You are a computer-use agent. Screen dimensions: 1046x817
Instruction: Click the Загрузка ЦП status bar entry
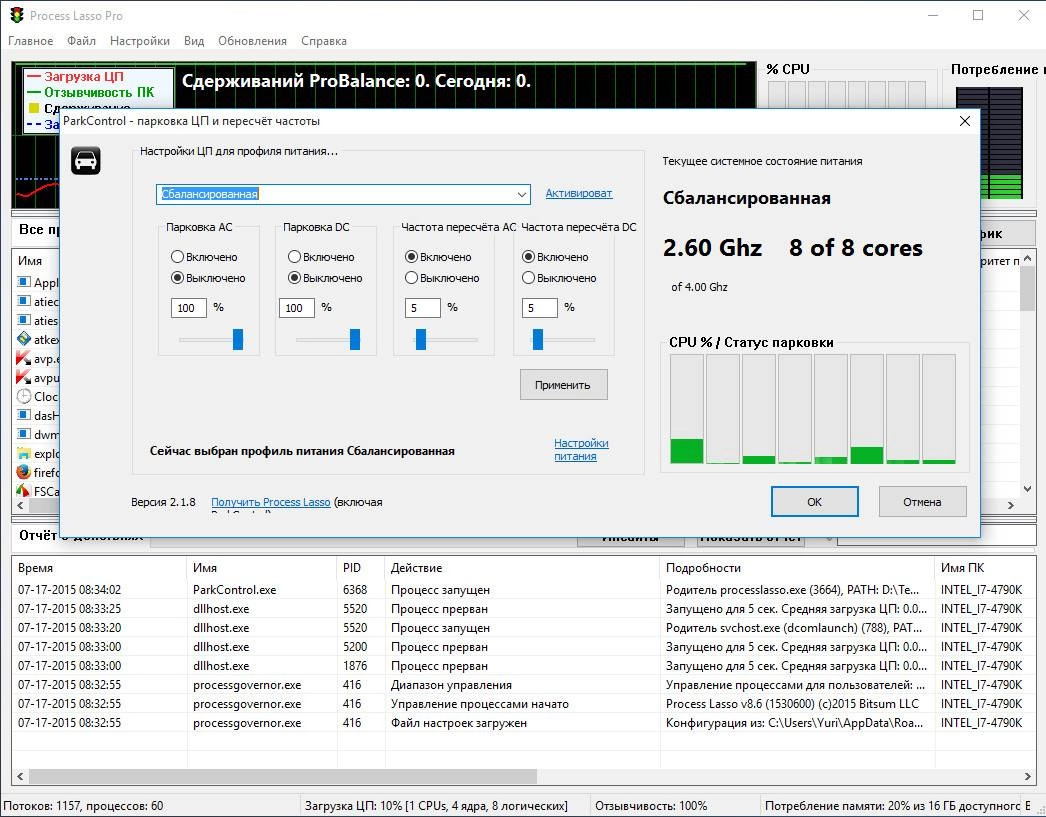[x=436, y=806]
